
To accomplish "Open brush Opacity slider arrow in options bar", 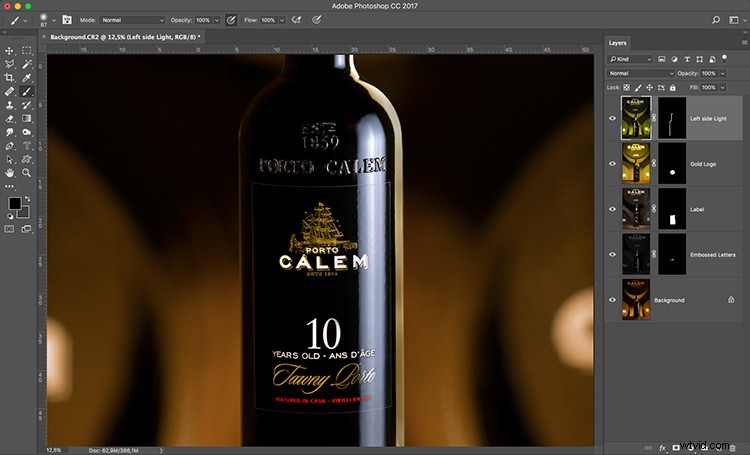I will tap(217, 20).
